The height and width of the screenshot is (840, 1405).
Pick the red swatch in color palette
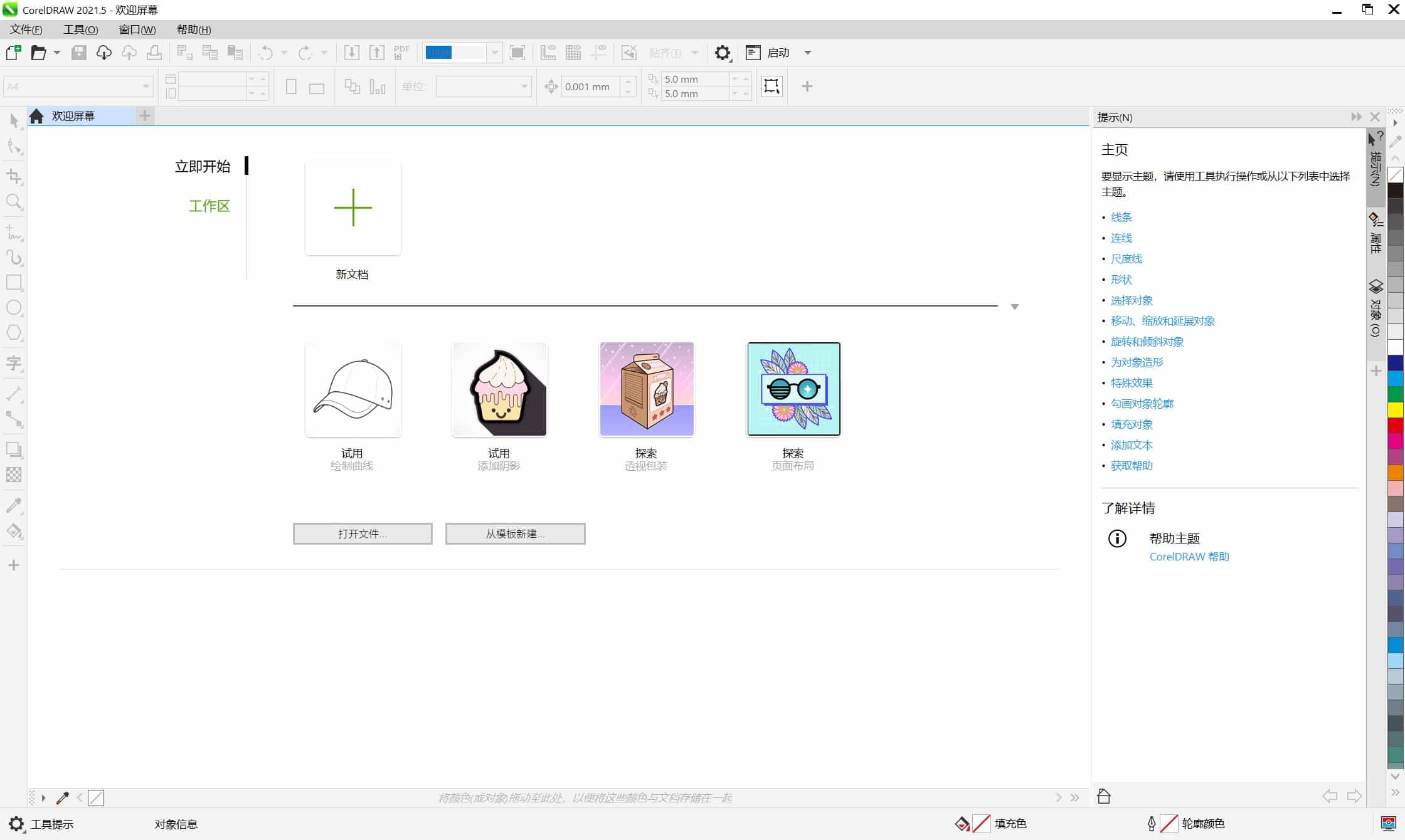tap(1395, 426)
